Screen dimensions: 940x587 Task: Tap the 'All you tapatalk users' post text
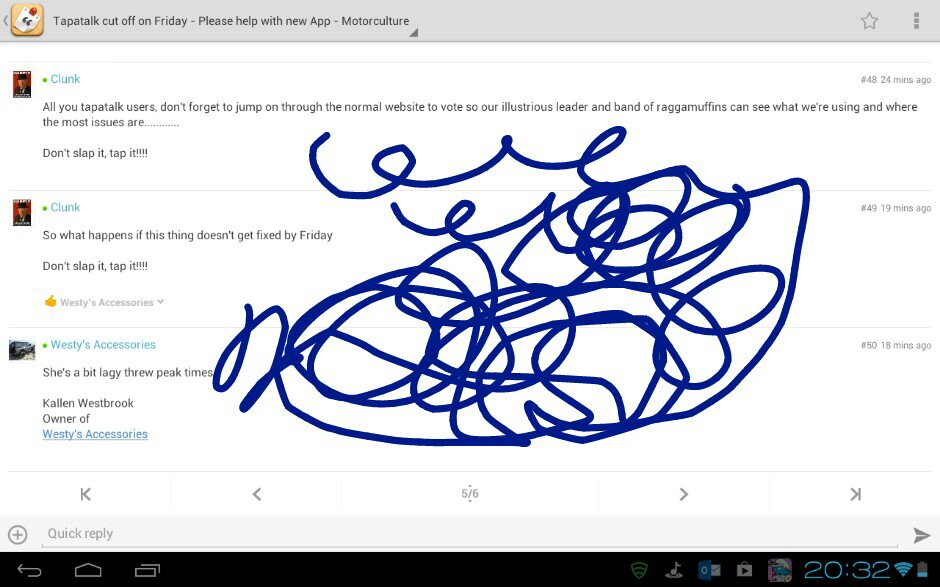pyautogui.click(x=480, y=115)
